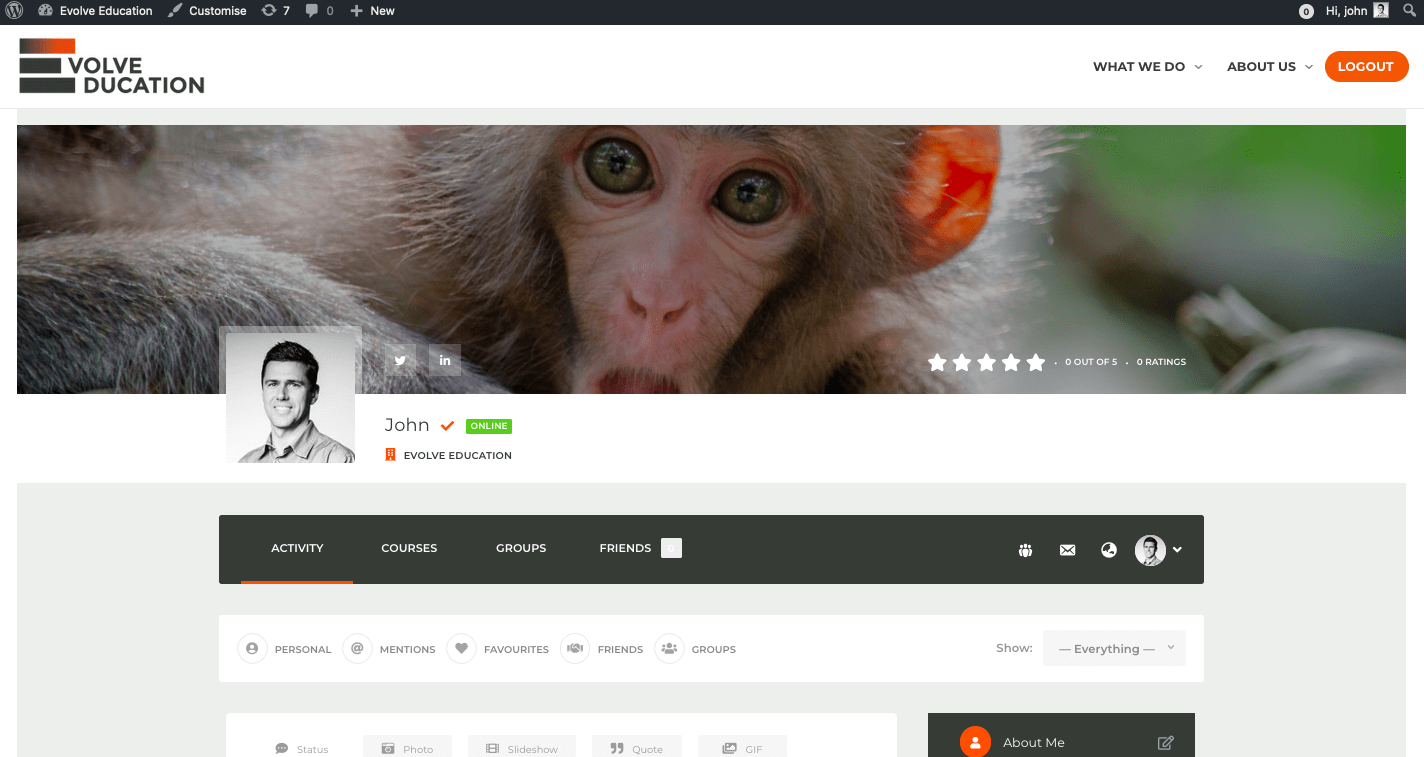Image resolution: width=1424 pixels, height=757 pixels.
Task: Switch to the Activity tab
Action: point(297,548)
